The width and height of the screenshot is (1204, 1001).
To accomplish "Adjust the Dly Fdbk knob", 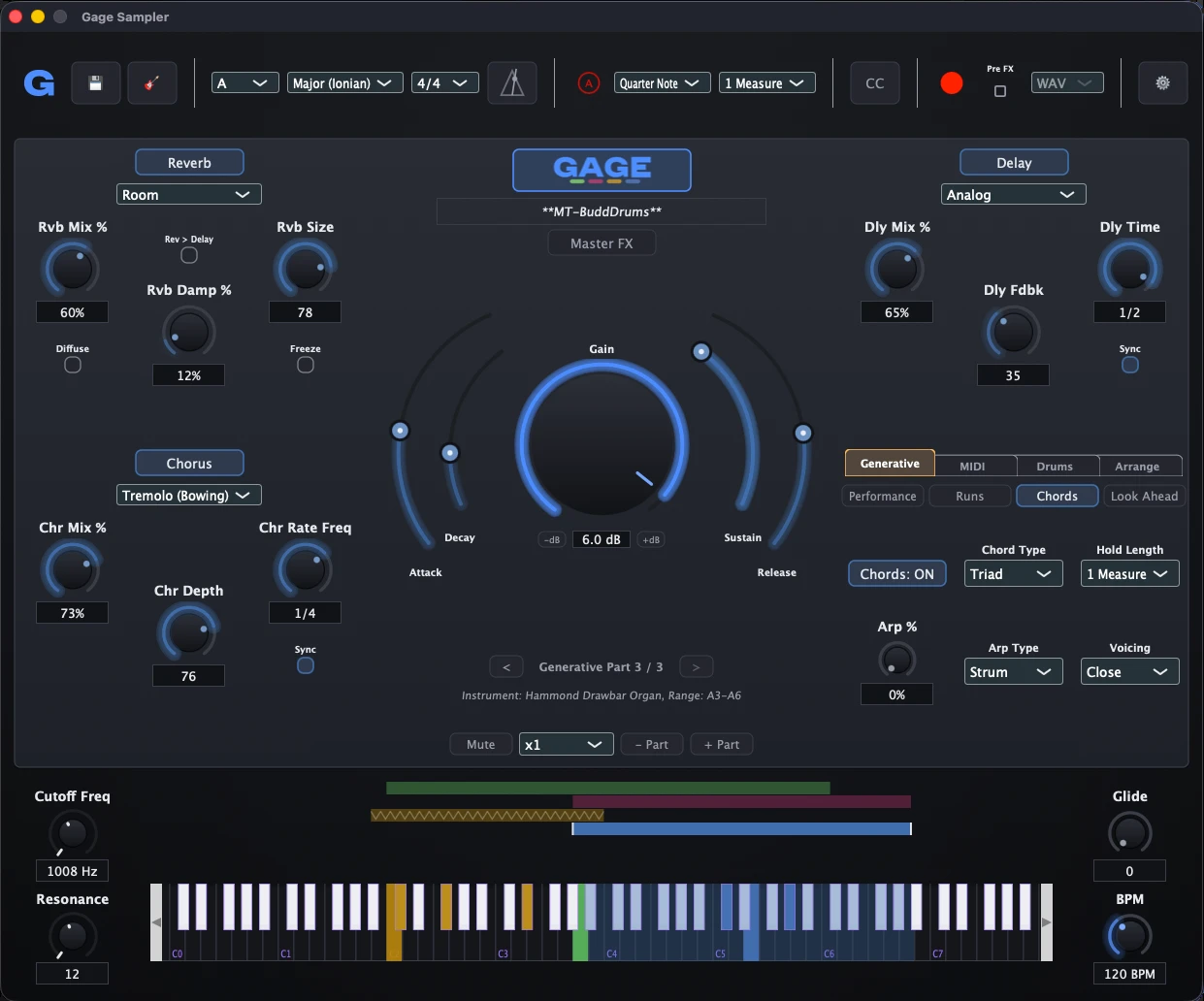I will coord(1013,332).
